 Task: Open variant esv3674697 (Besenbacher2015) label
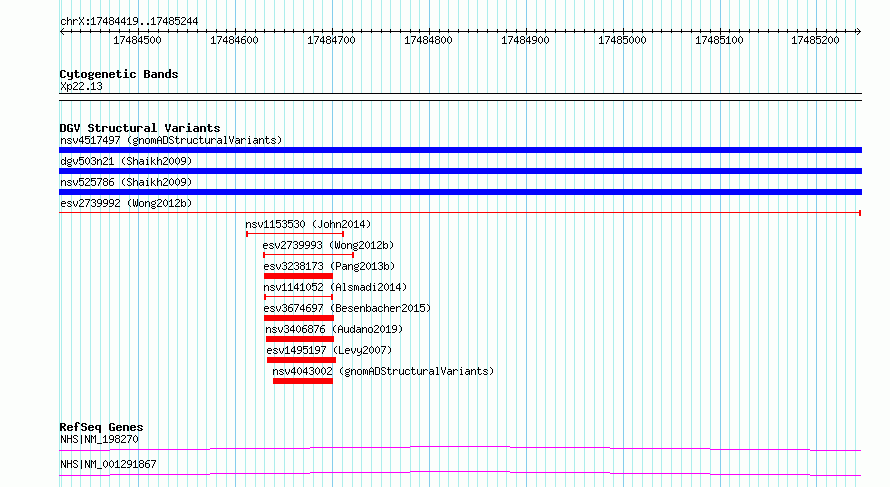(347, 308)
